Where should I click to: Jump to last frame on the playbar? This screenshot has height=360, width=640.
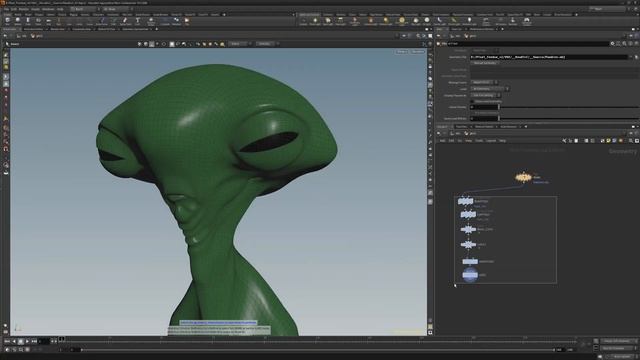34,341
